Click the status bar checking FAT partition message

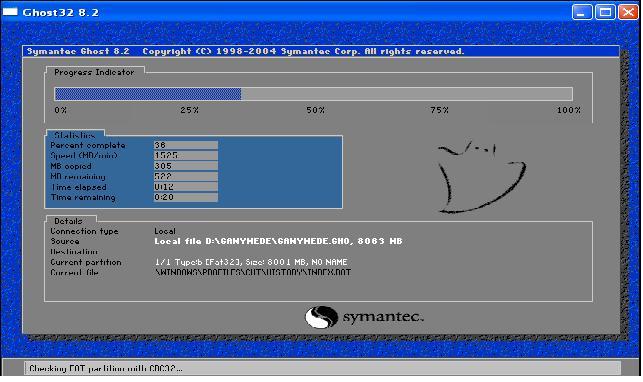105,368
